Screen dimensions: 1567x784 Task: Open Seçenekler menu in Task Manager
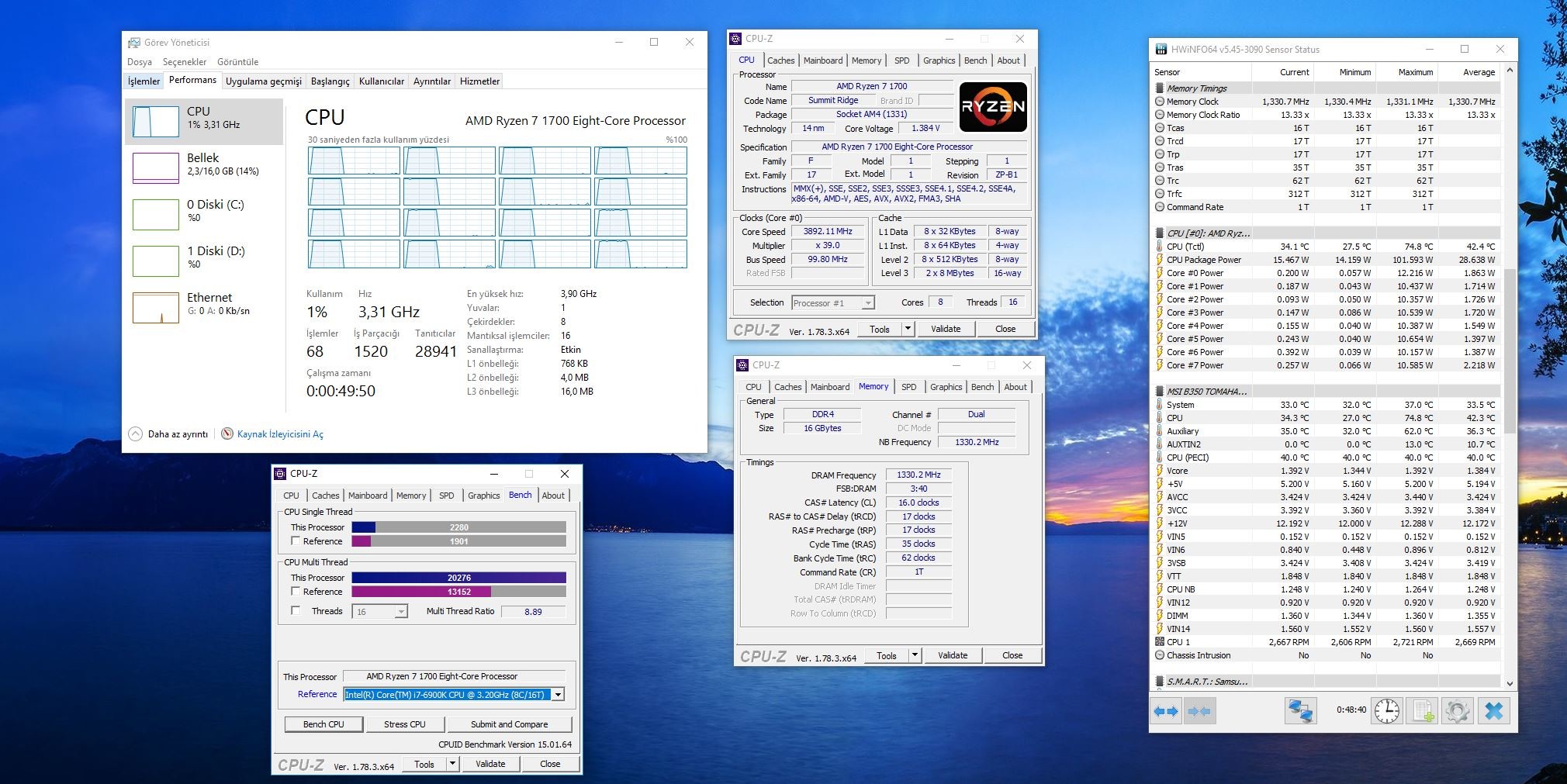pos(185,62)
